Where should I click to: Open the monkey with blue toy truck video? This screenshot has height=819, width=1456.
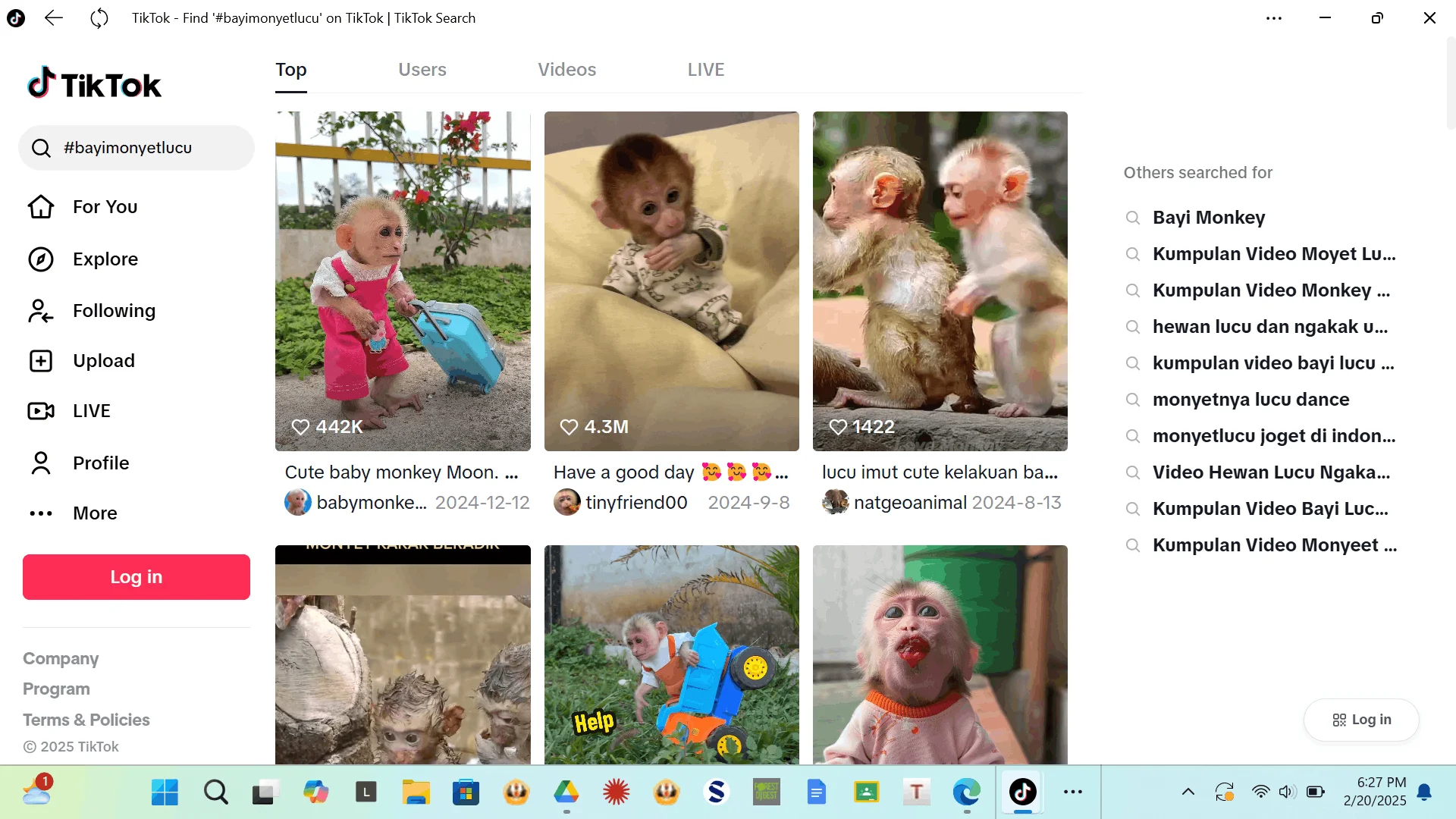[672, 654]
